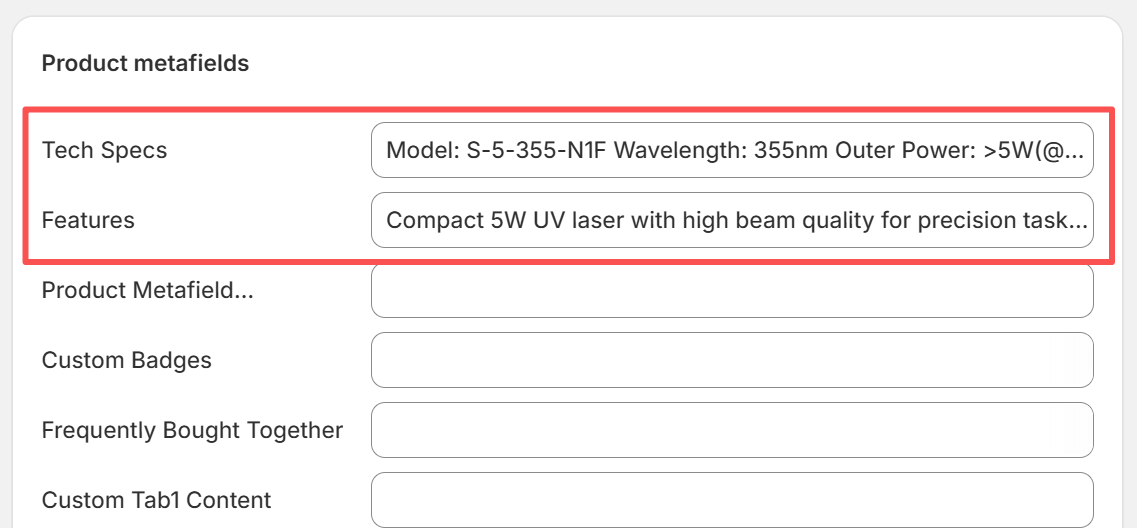Click 'high beam quality' in the Features value
This screenshot has height=528, width=1137.
tap(768, 220)
